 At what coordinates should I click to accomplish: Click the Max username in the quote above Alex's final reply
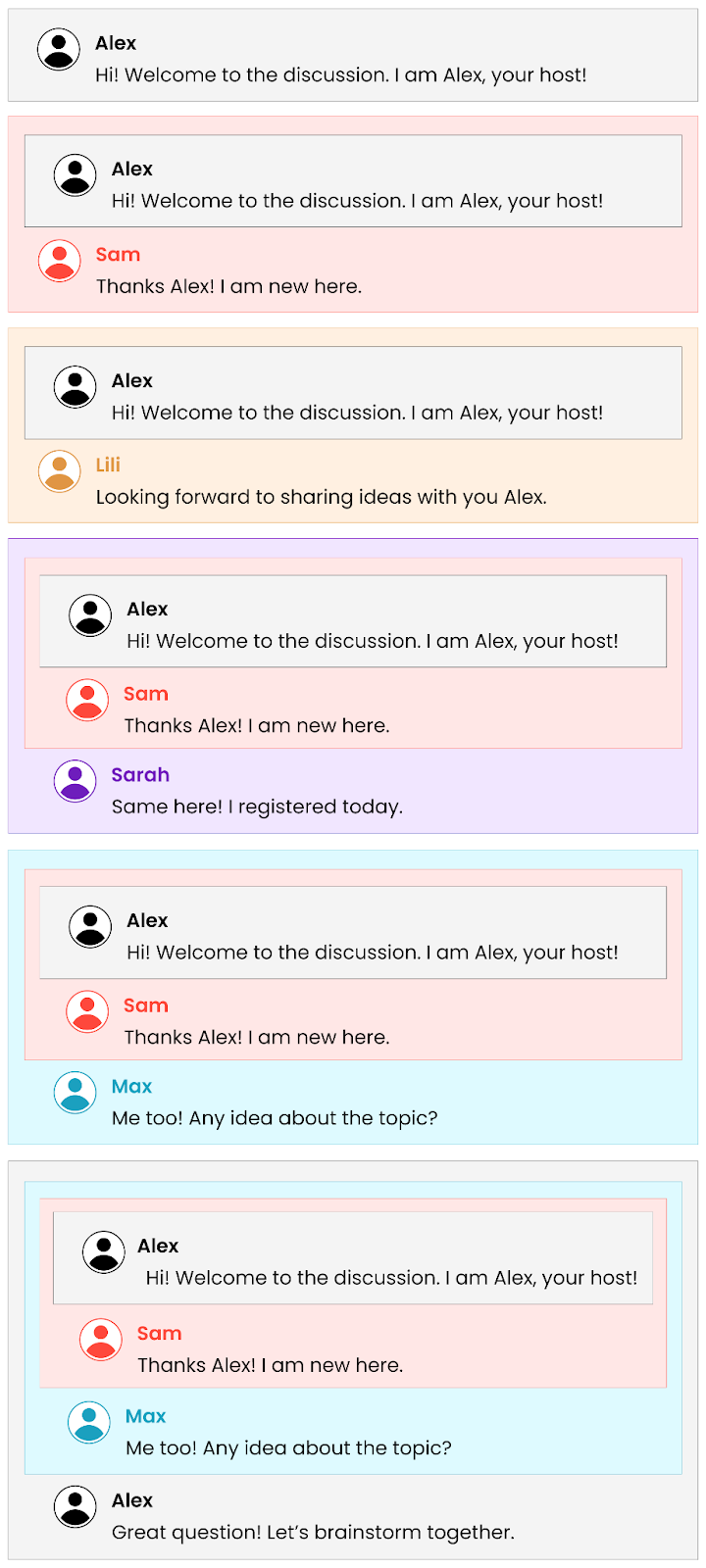pyautogui.click(x=145, y=1416)
